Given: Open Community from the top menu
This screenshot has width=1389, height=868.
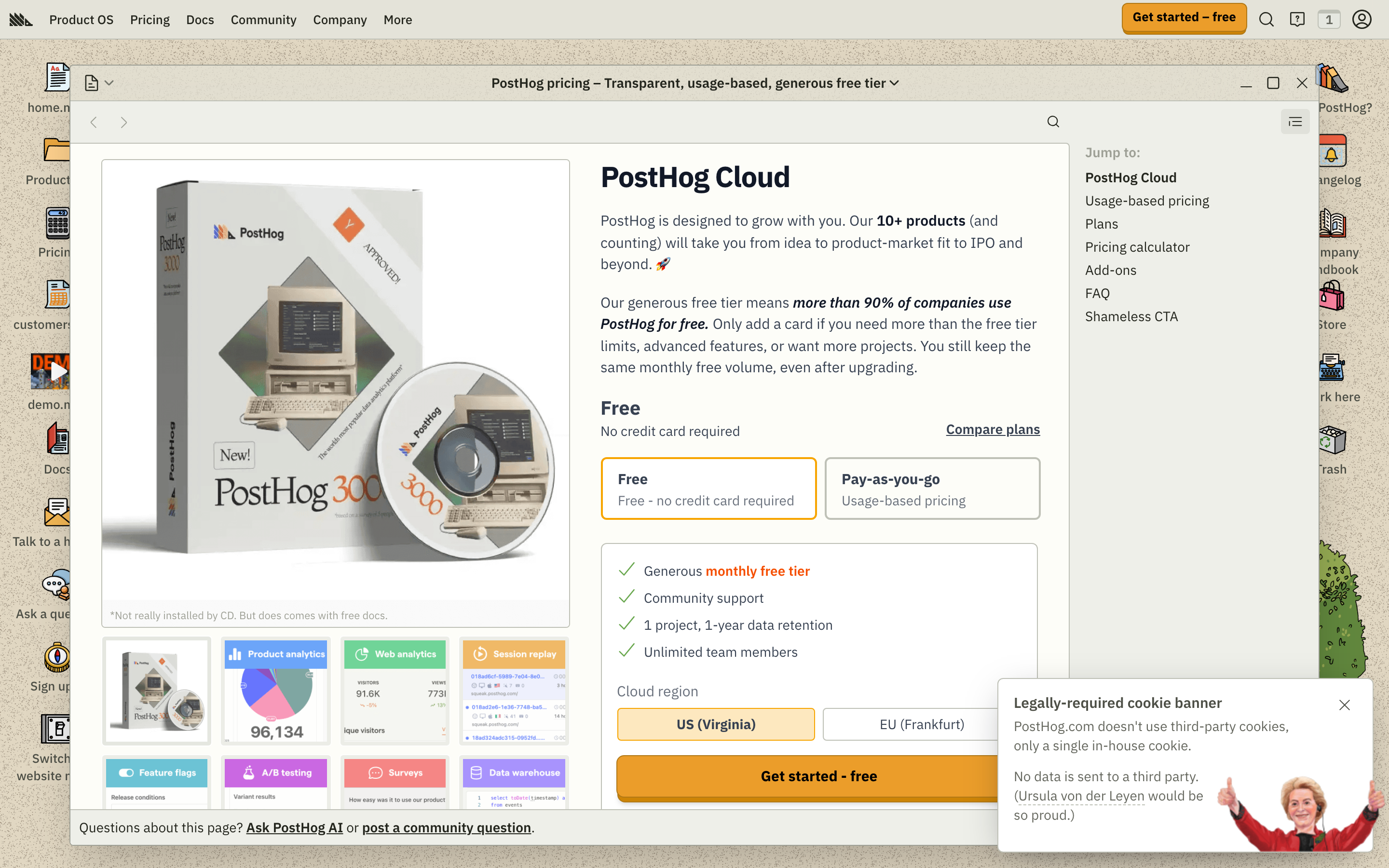Looking at the screenshot, I should 263,19.
